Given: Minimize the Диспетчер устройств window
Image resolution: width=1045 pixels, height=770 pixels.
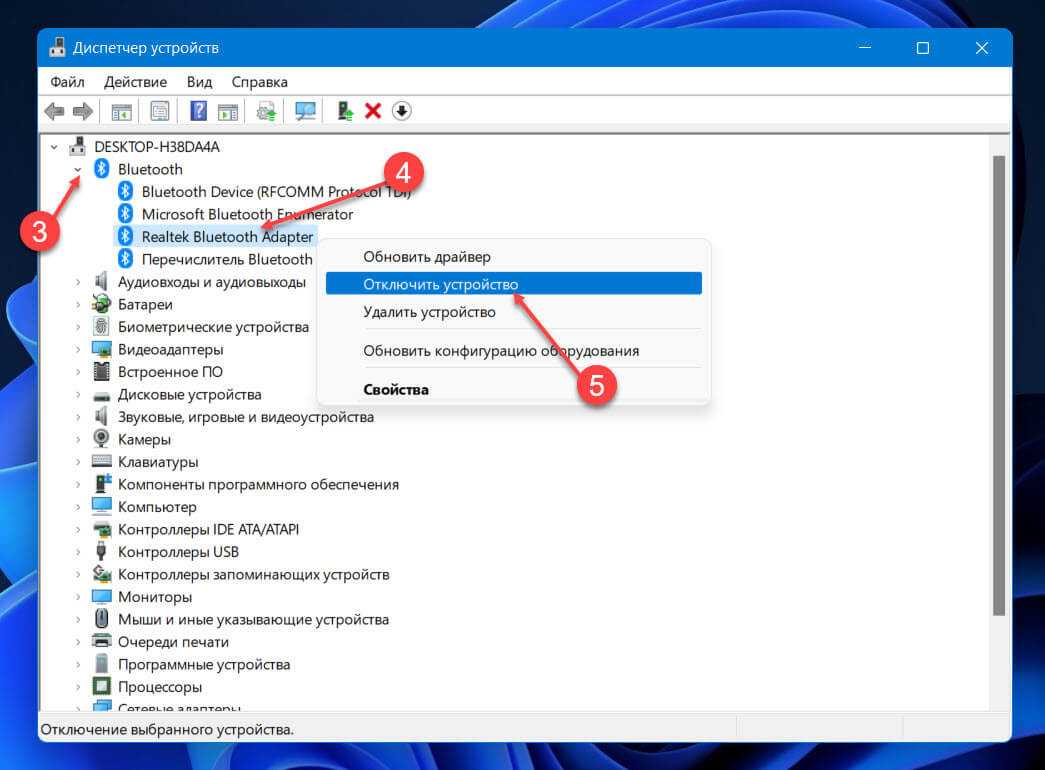Looking at the screenshot, I should click(x=864, y=48).
